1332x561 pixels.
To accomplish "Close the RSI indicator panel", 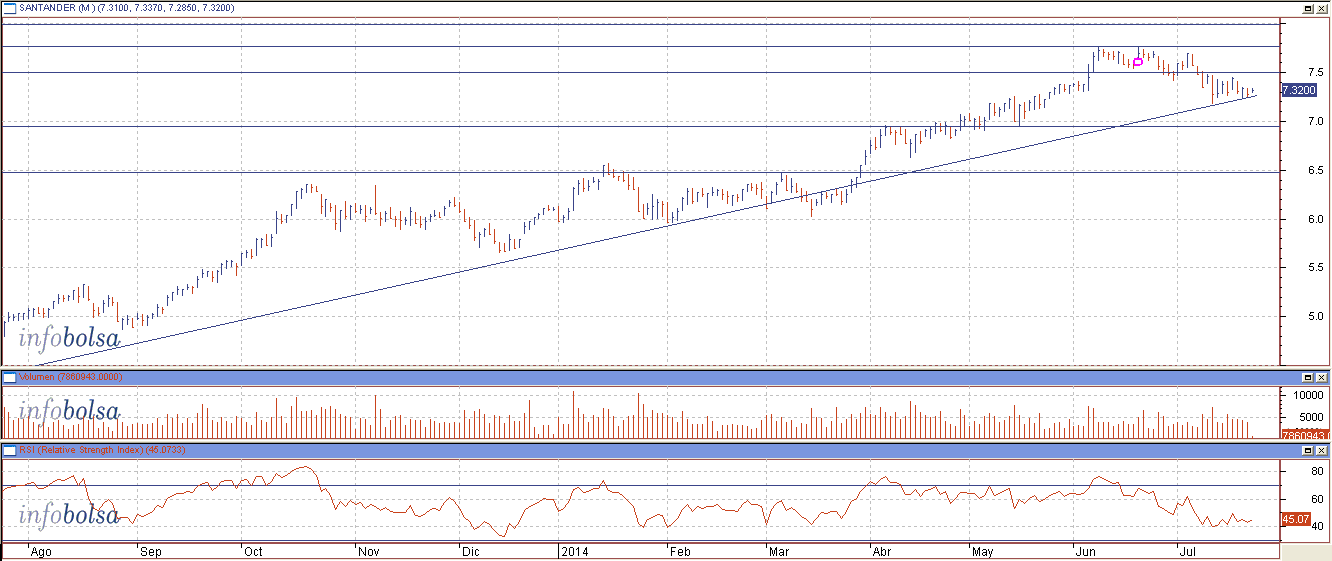I will click(1322, 451).
